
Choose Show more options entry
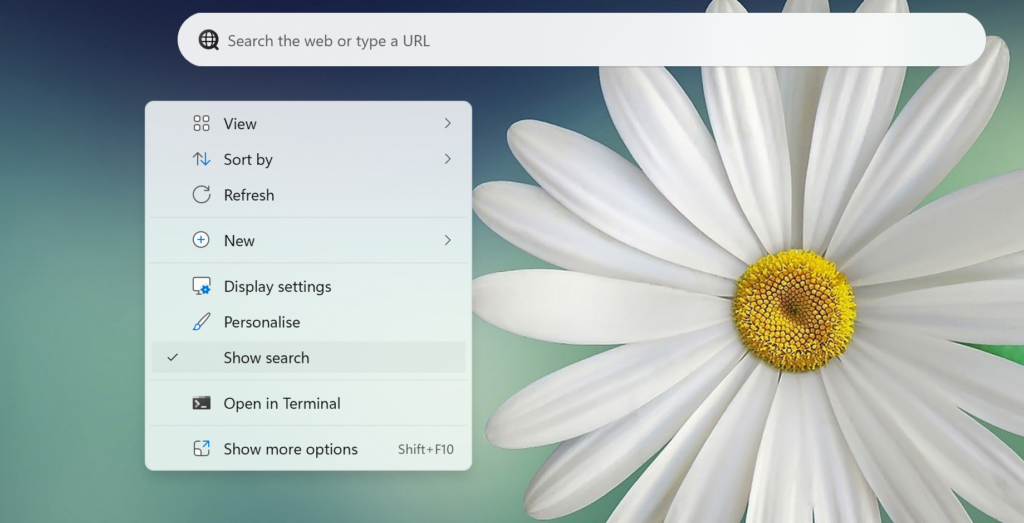pos(308,449)
